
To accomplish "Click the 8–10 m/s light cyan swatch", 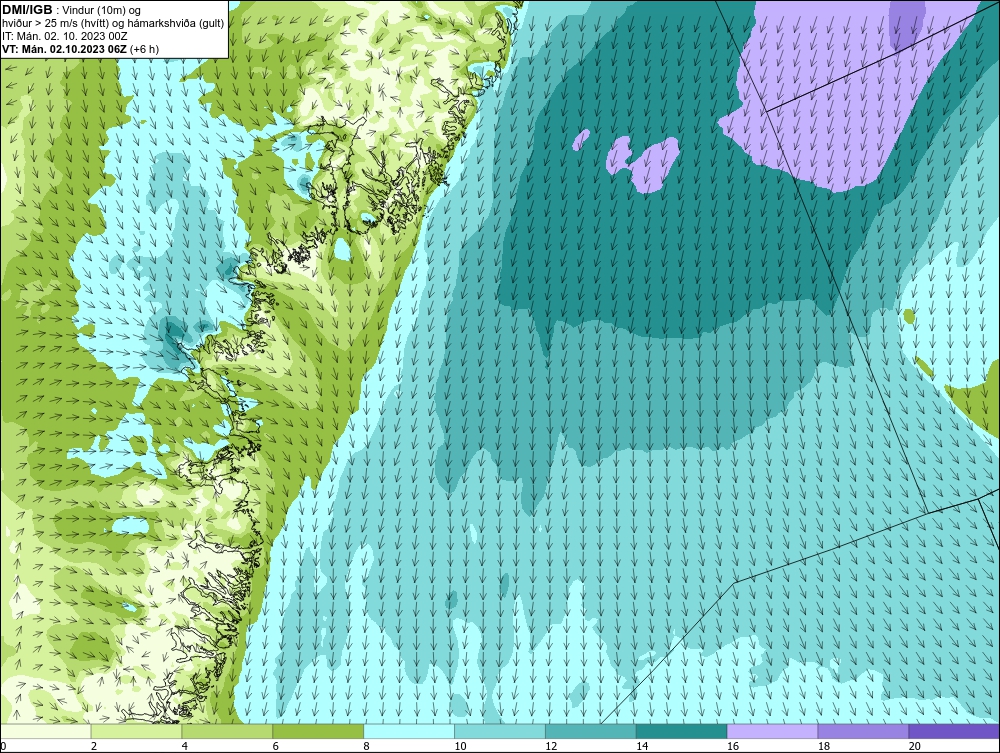I will click(409, 731).
